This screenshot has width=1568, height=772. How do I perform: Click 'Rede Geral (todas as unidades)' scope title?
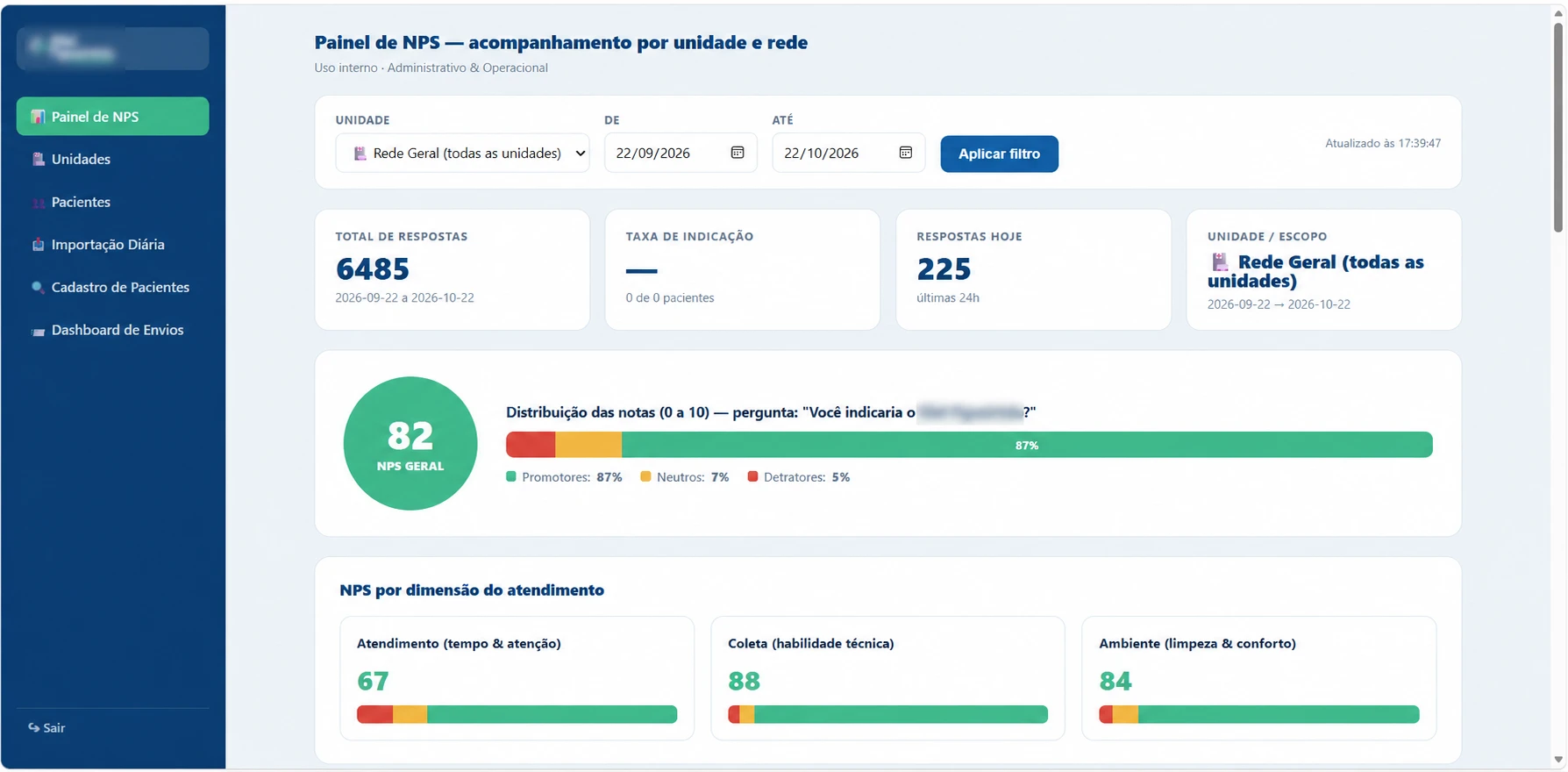click(x=1315, y=271)
